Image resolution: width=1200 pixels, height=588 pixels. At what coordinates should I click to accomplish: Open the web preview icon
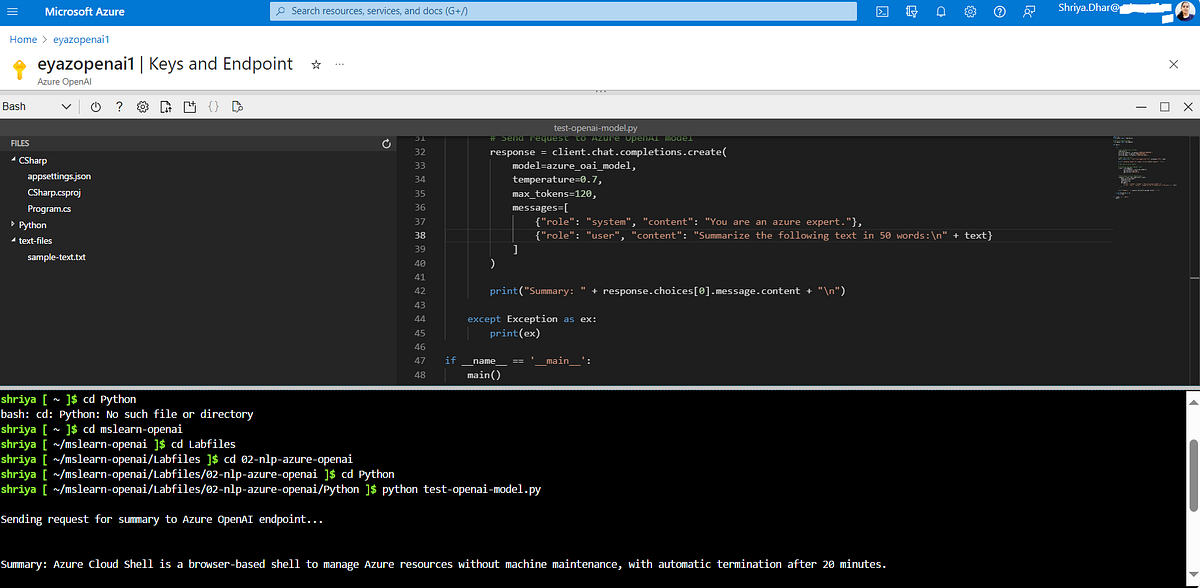point(237,106)
